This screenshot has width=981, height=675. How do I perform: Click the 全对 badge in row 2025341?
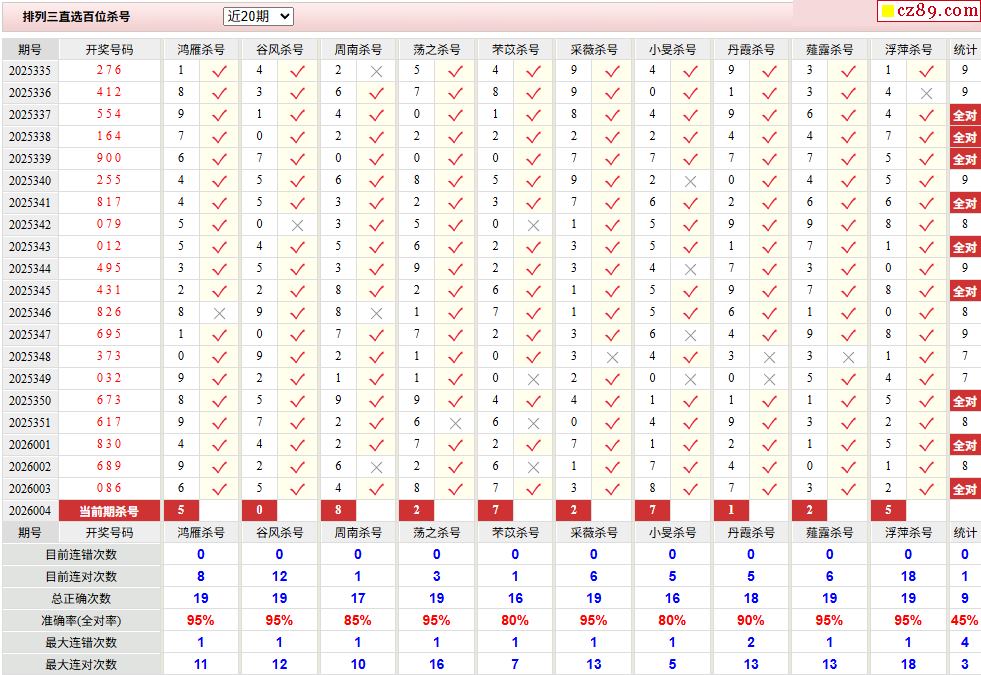964,203
